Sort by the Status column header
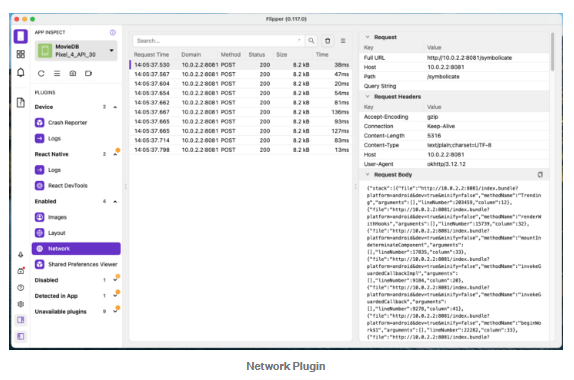The width and height of the screenshot is (574, 380). 257,55
